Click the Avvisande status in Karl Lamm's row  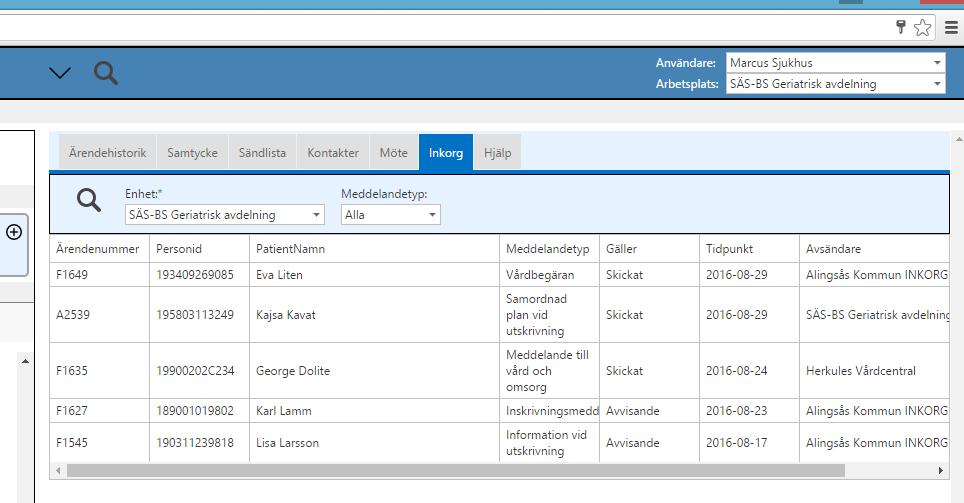click(633, 411)
